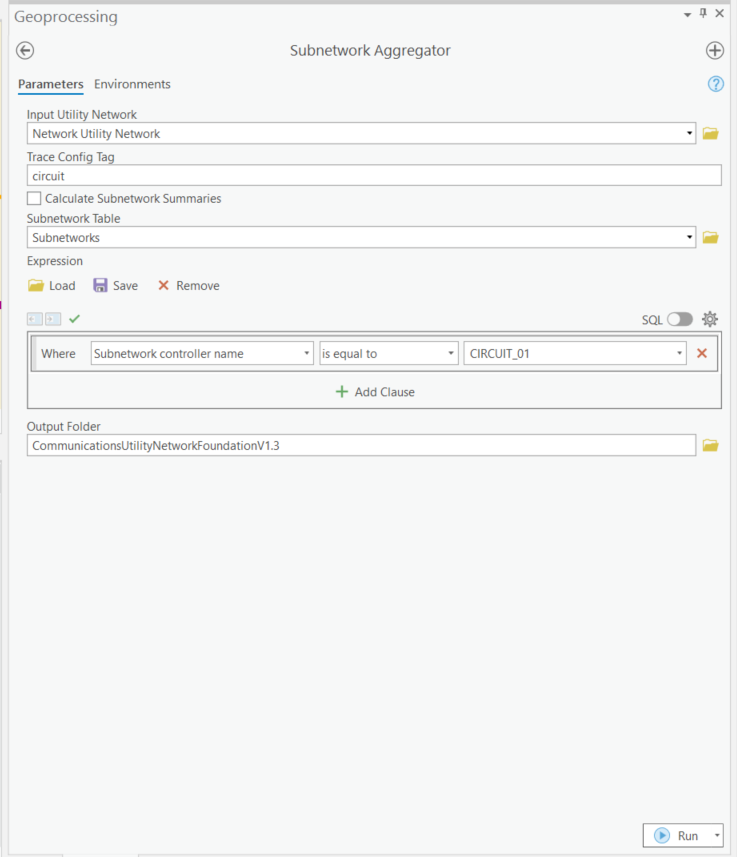This screenshot has height=857, width=737.
Task: Browse for Subnetwork Table folder icon
Action: tap(710, 238)
